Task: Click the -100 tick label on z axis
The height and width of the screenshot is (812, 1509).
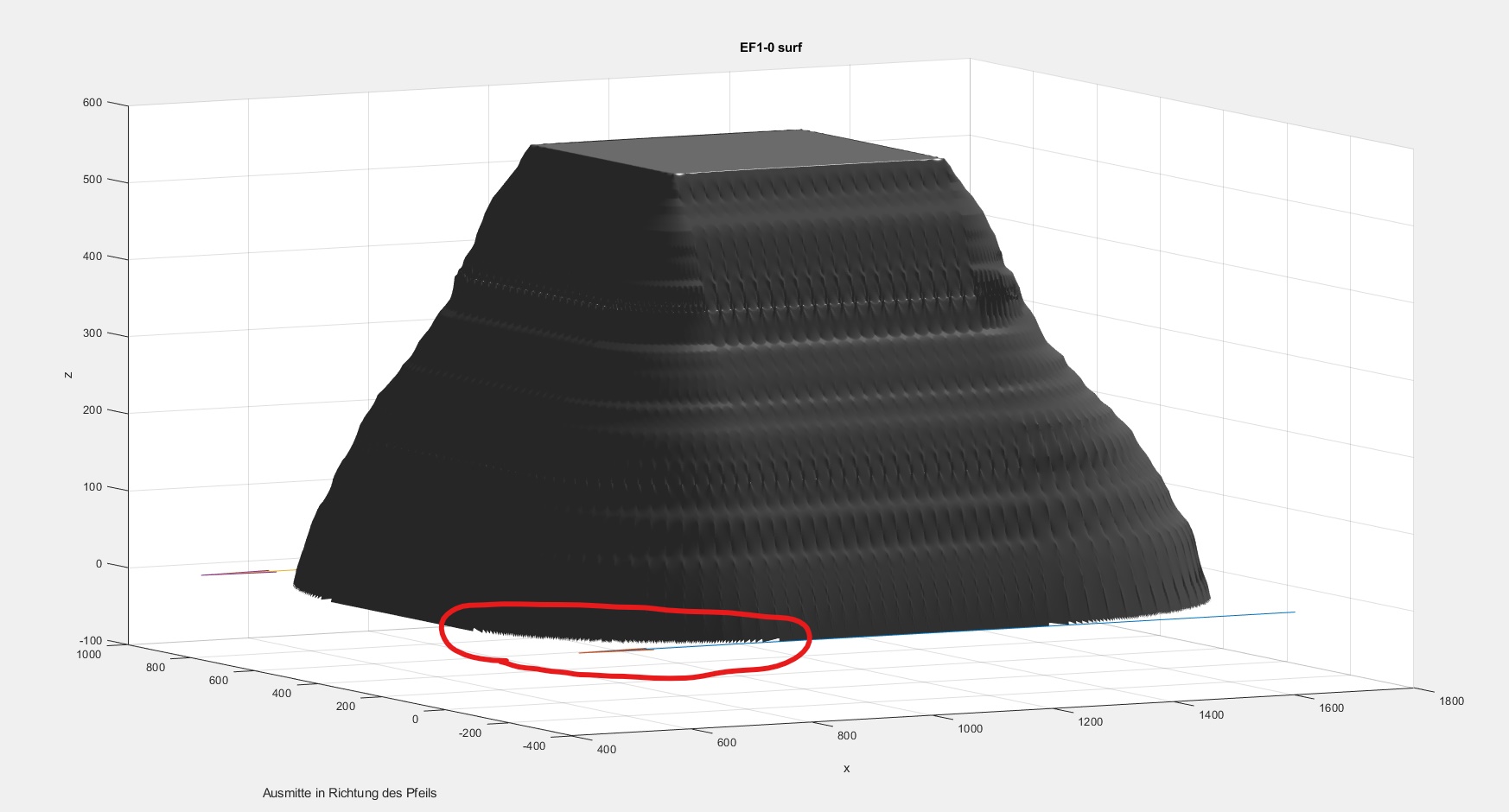Action: (90, 641)
